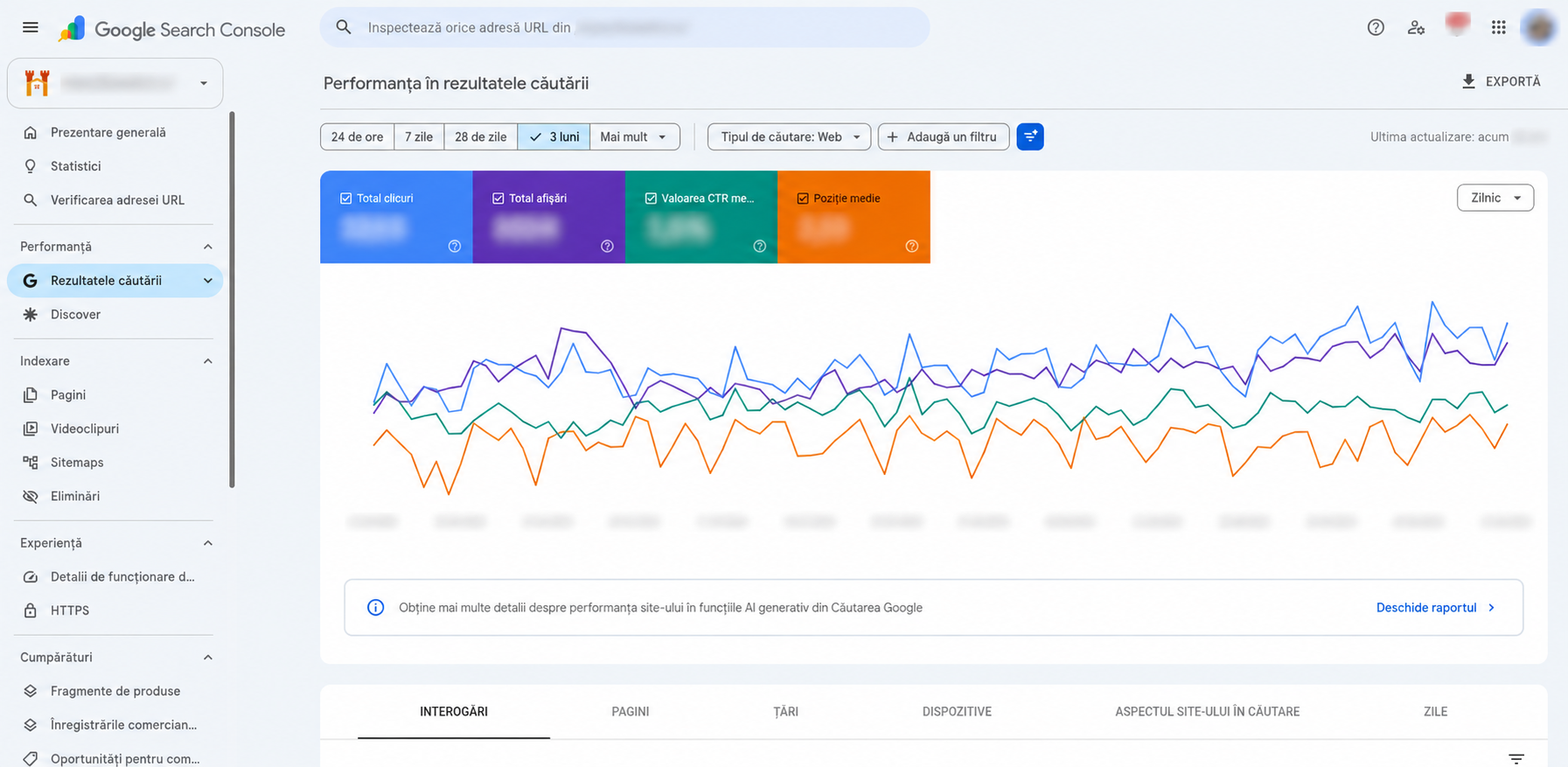Image resolution: width=1568 pixels, height=767 pixels.
Task: Click the Google Search Console logo
Action: (x=172, y=29)
